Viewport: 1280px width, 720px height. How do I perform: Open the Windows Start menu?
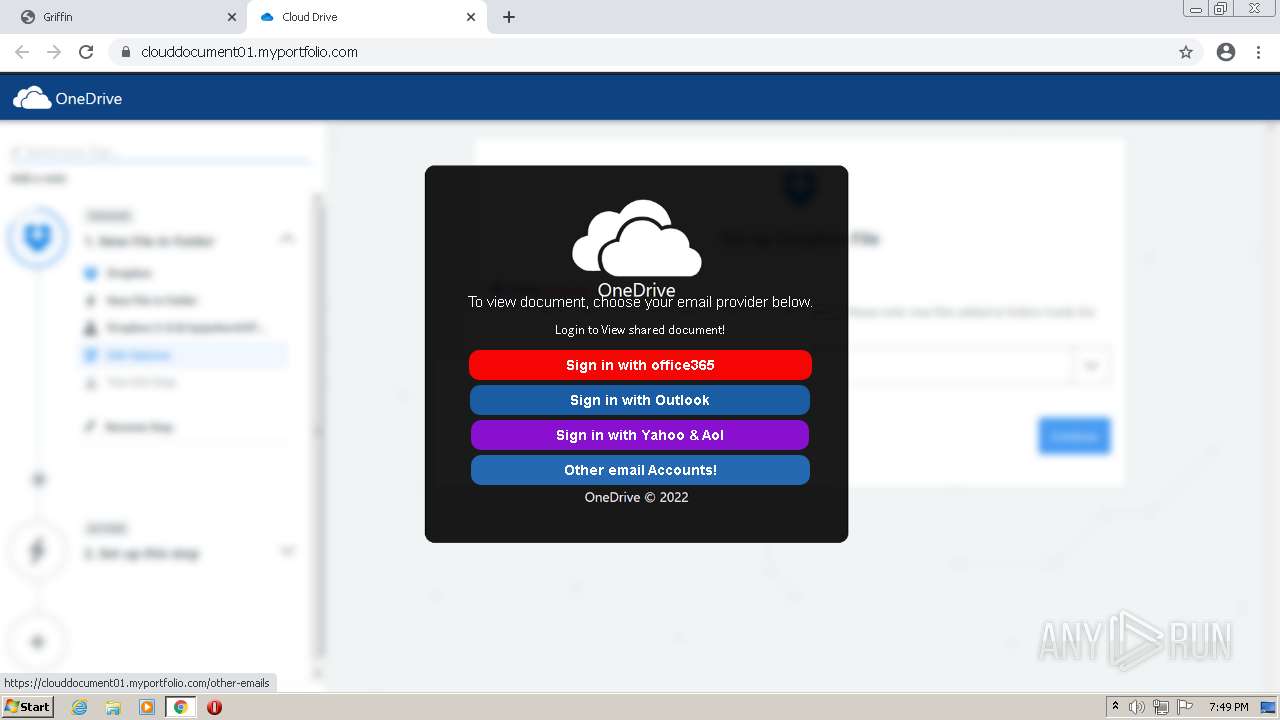coord(27,707)
